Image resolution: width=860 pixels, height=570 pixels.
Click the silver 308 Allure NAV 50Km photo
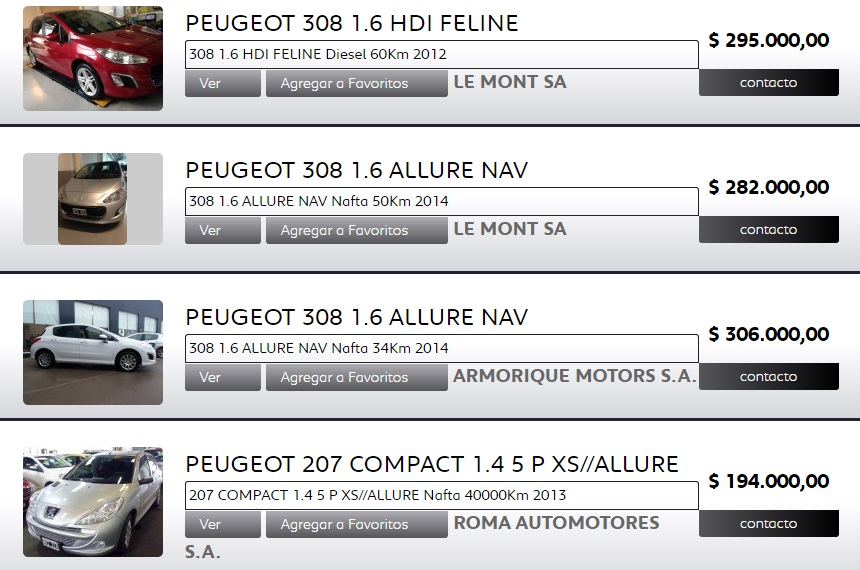92,199
